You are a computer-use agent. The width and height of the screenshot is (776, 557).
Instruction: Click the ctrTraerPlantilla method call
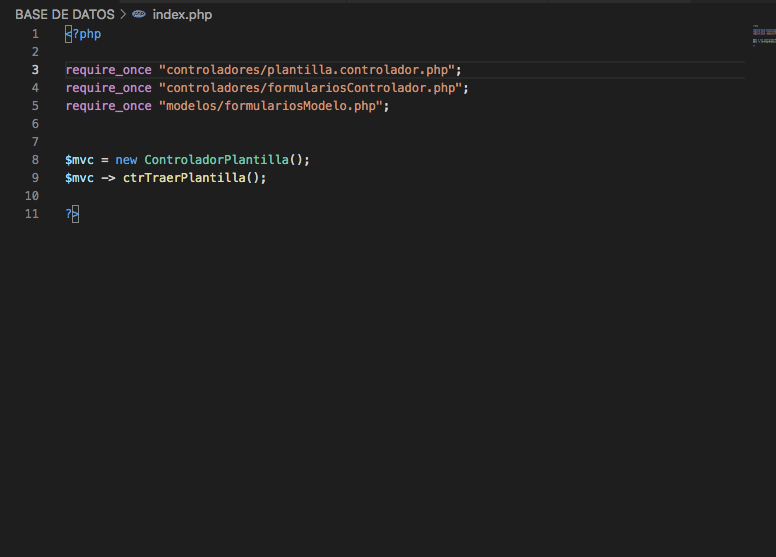[184, 178]
